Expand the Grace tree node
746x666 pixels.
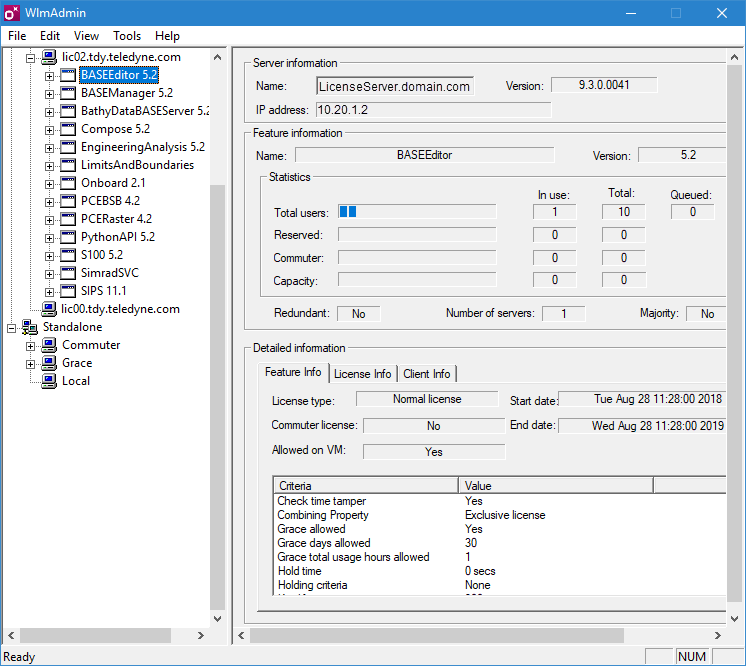(x=31, y=363)
